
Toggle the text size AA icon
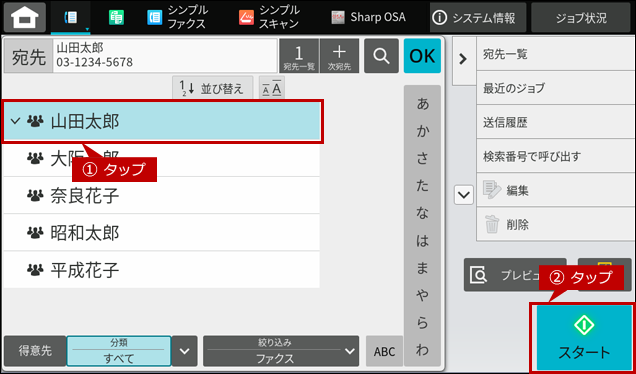(x=272, y=88)
